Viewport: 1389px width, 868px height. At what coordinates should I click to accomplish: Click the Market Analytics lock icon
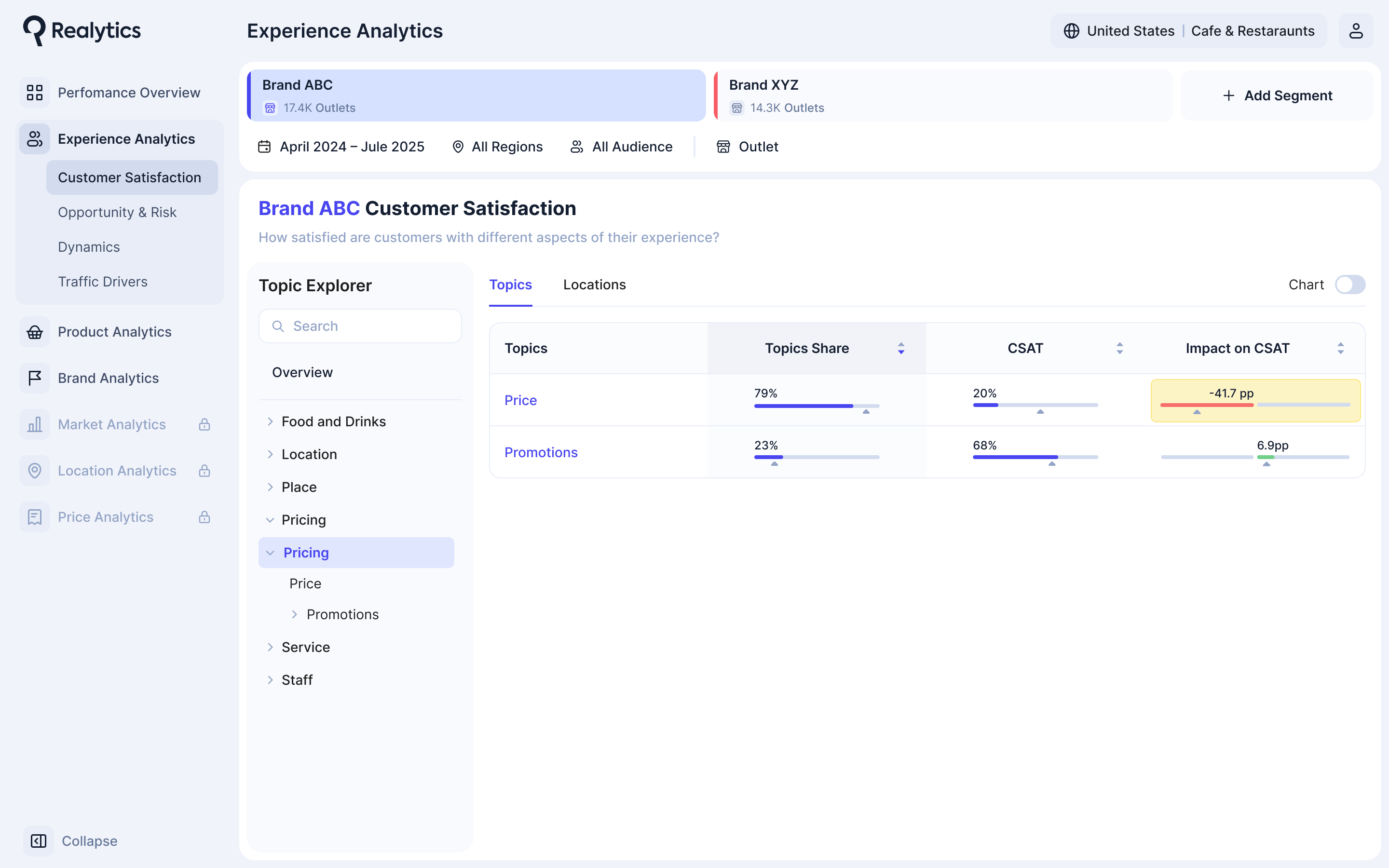click(204, 425)
